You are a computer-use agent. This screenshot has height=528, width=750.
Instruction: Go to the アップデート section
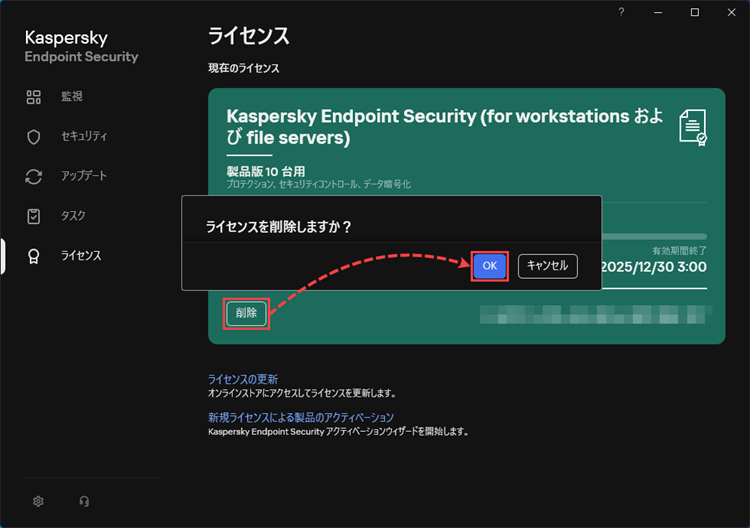coord(84,176)
